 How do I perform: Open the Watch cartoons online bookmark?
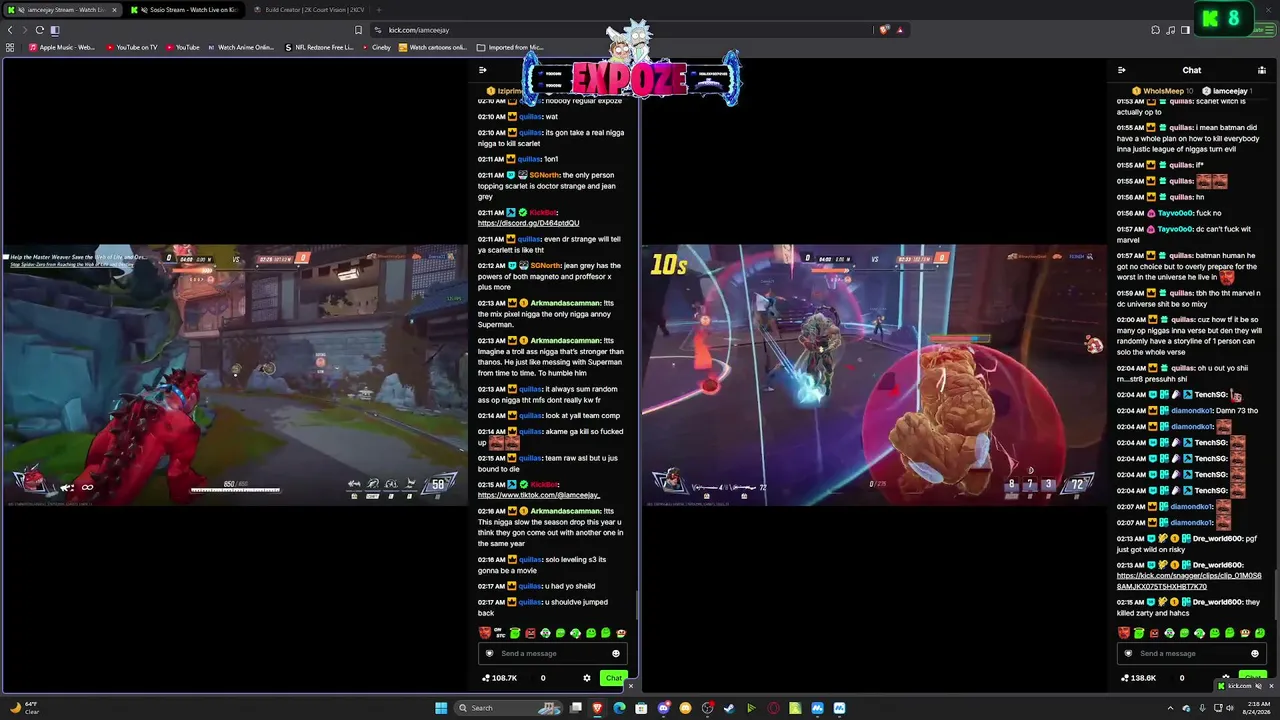[432, 47]
